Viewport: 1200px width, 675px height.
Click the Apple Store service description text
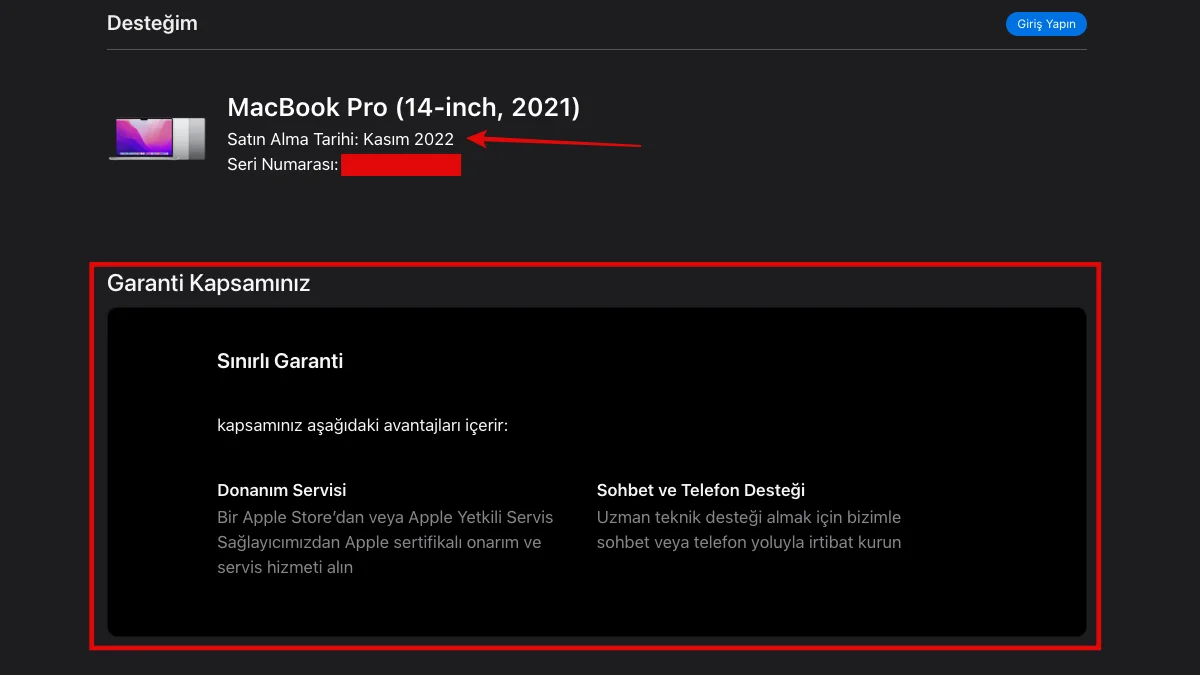(x=385, y=541)
